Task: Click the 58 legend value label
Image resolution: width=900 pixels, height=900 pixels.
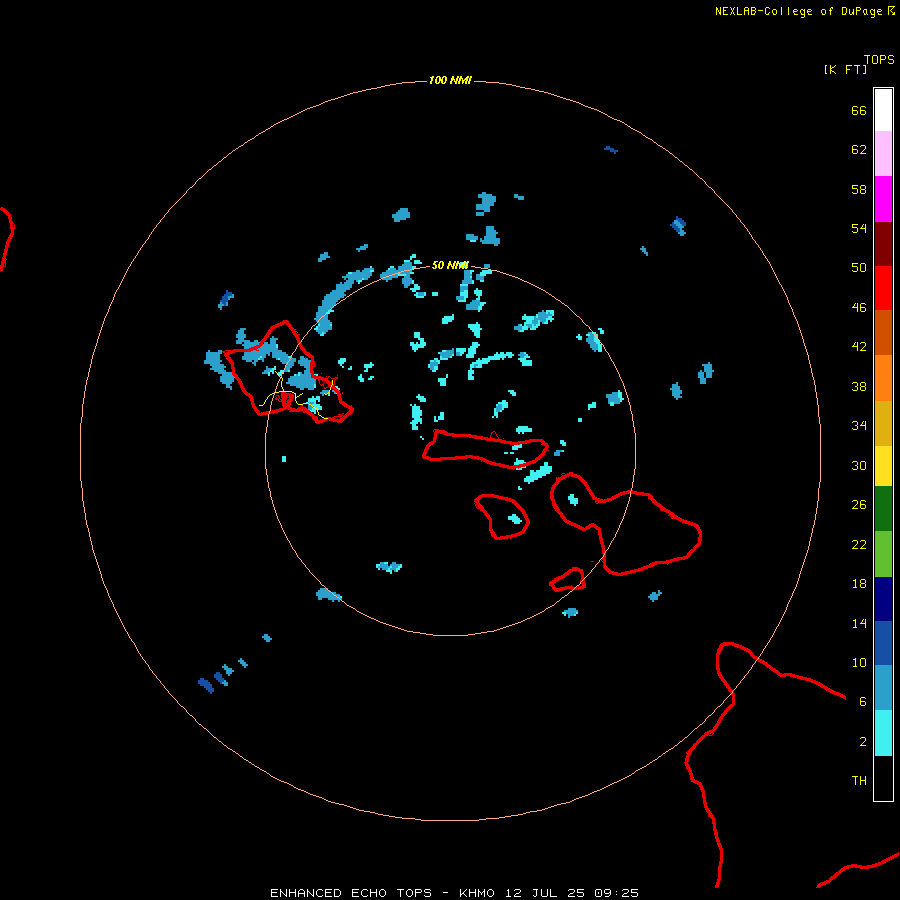Action: pos(859,189)
